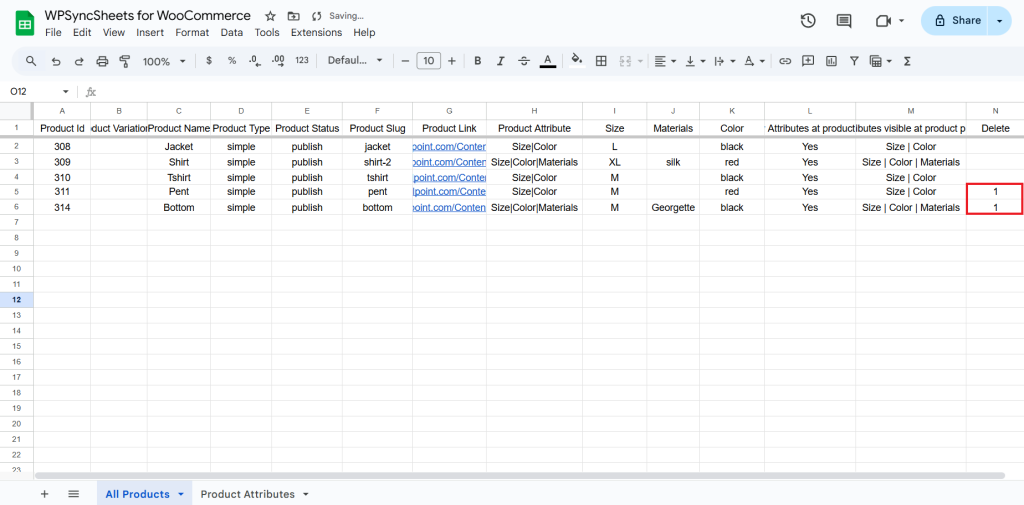The image size is (1024, 505).
Task: Open the Insert menu
Action: (150, 33)
